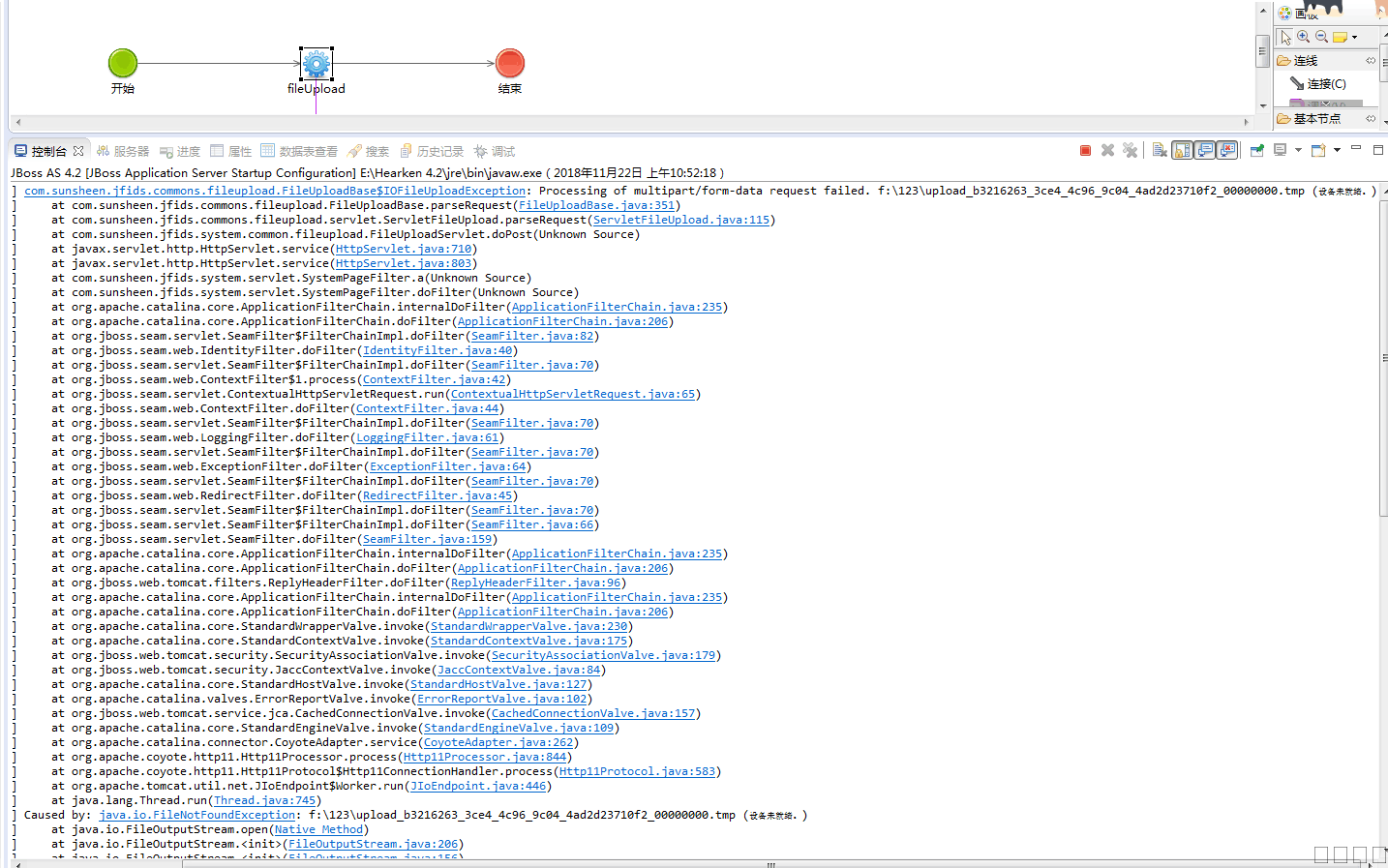
Task: Open ReplyHeaderFilter.java:96 link
Action: pos(535,583)
